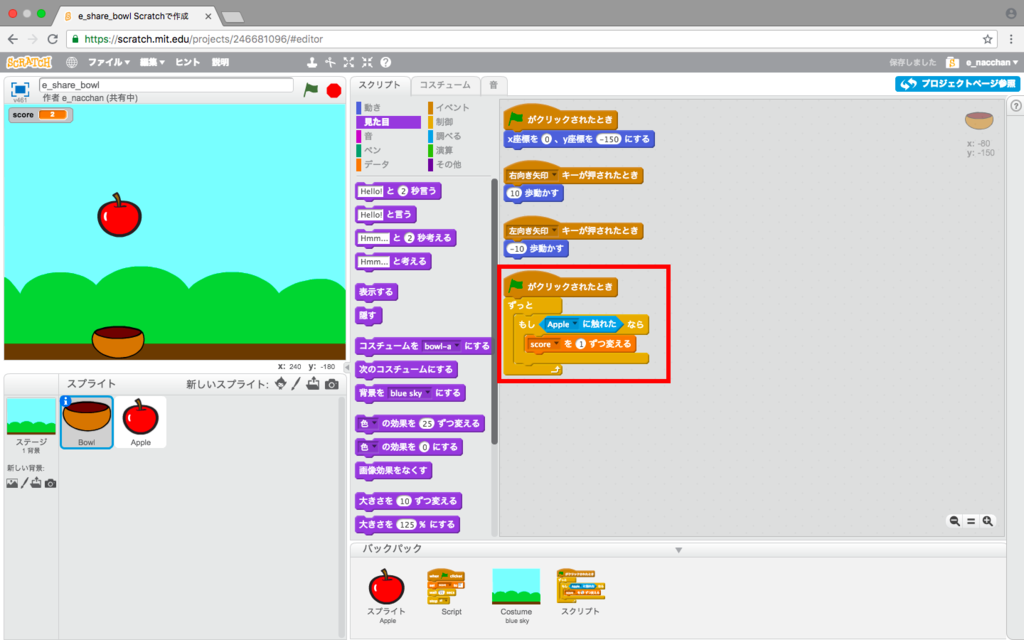This screenshot has height=640, width=1024.
Task: Click 次のコスチュームにする block
Action: 406,370
